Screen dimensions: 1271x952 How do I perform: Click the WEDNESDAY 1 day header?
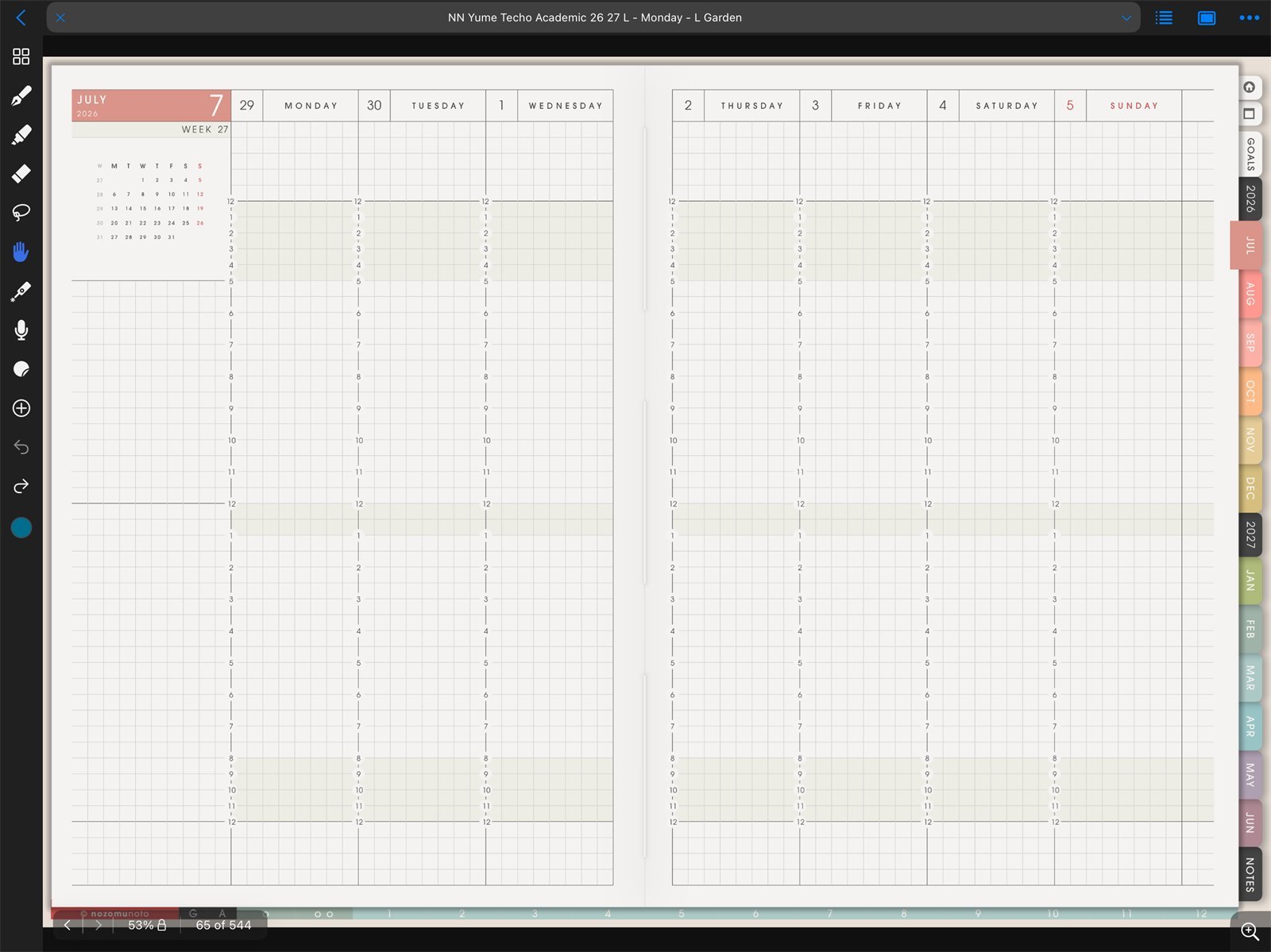click(x=550, y=106)
